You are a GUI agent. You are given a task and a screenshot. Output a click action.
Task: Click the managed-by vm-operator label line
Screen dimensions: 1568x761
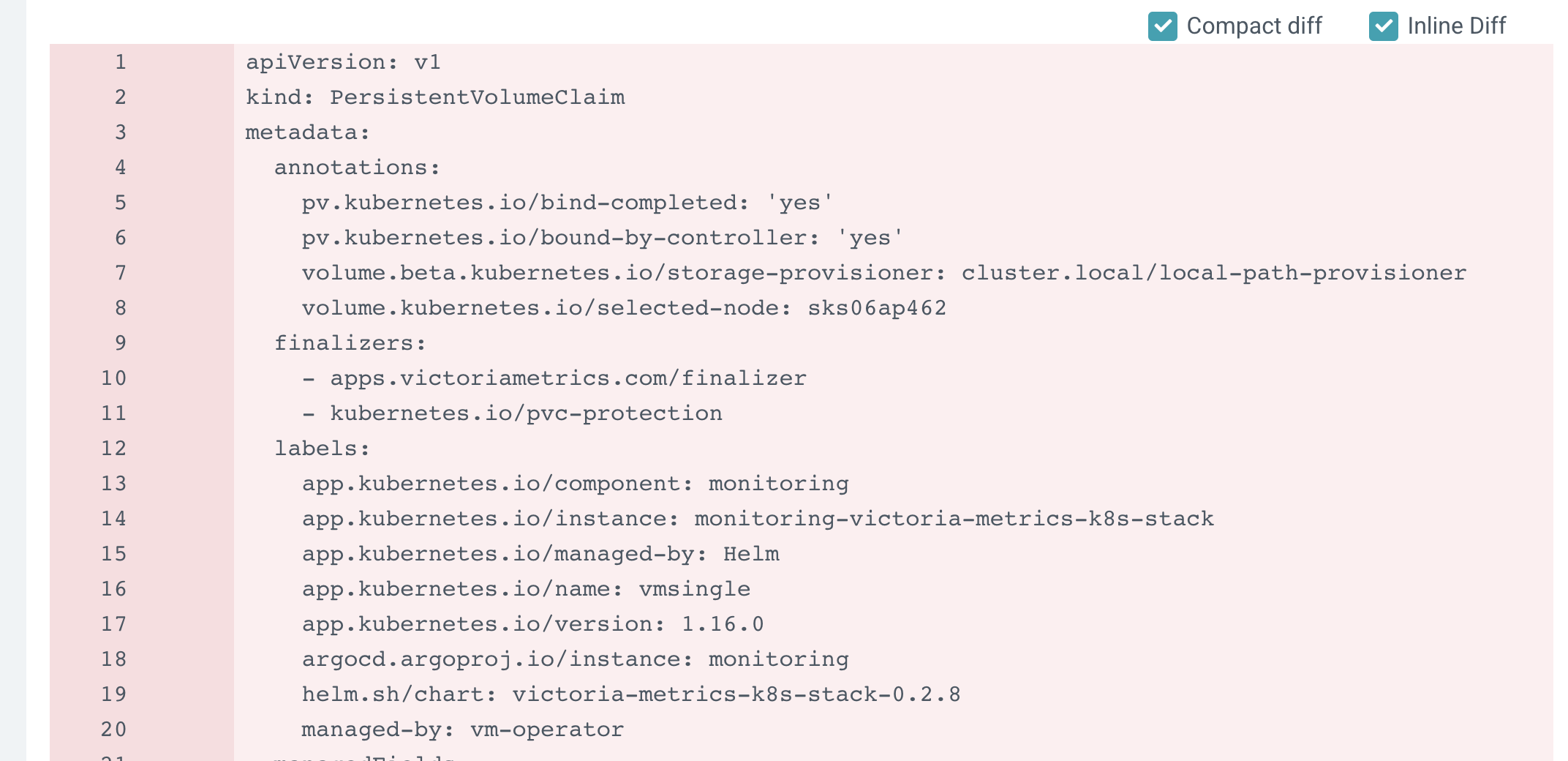pyautogui.click(x=463, y=729)
